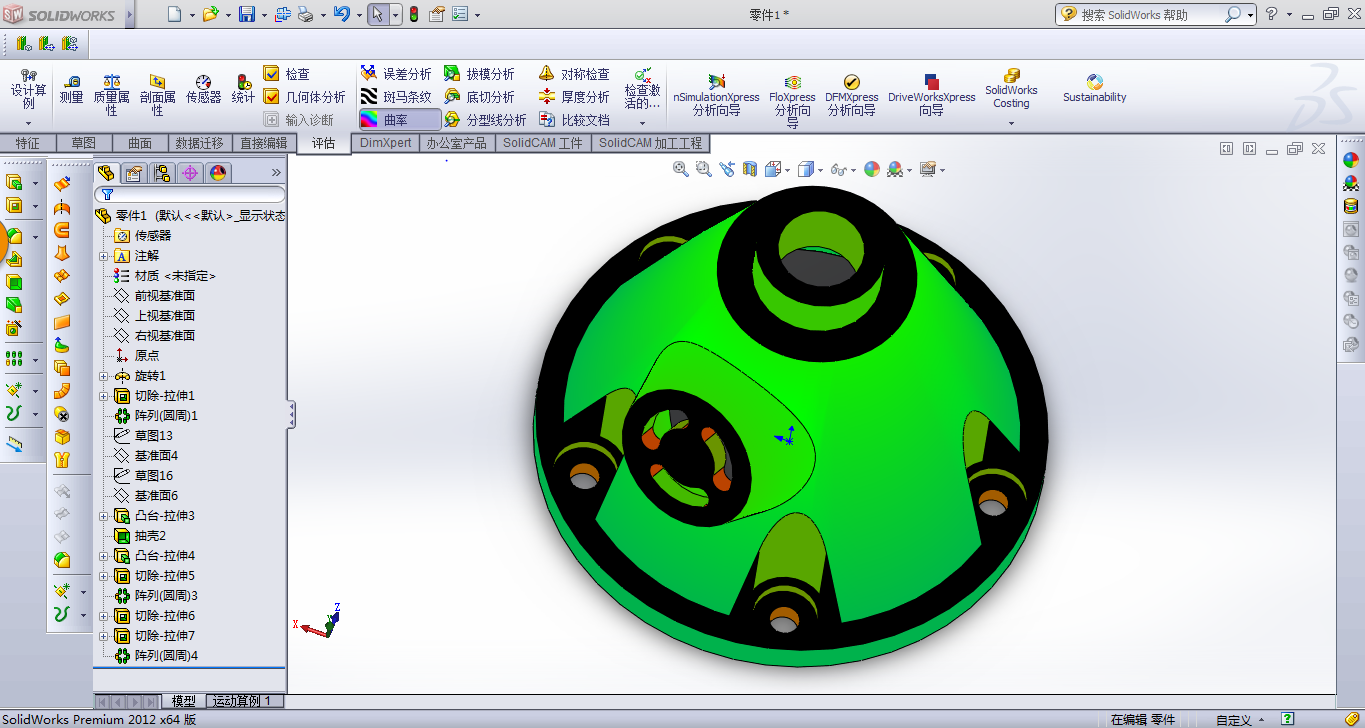
Task: Click the 传感器 (Sensor) ribbon icon
Action: pyautogui.click(x=204, y=88)
